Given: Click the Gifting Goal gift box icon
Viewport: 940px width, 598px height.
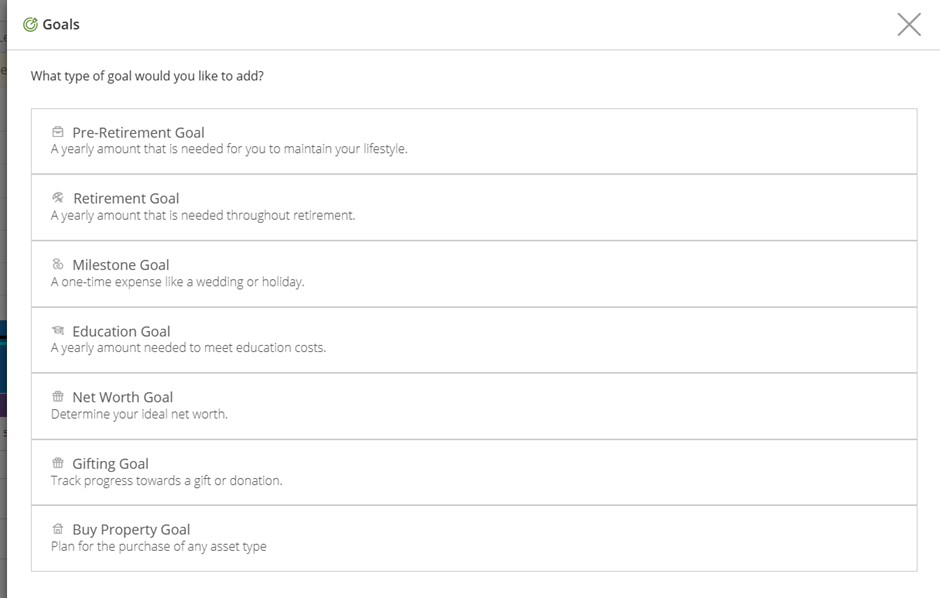Looking at the screenshot, I should pos(58,463).
